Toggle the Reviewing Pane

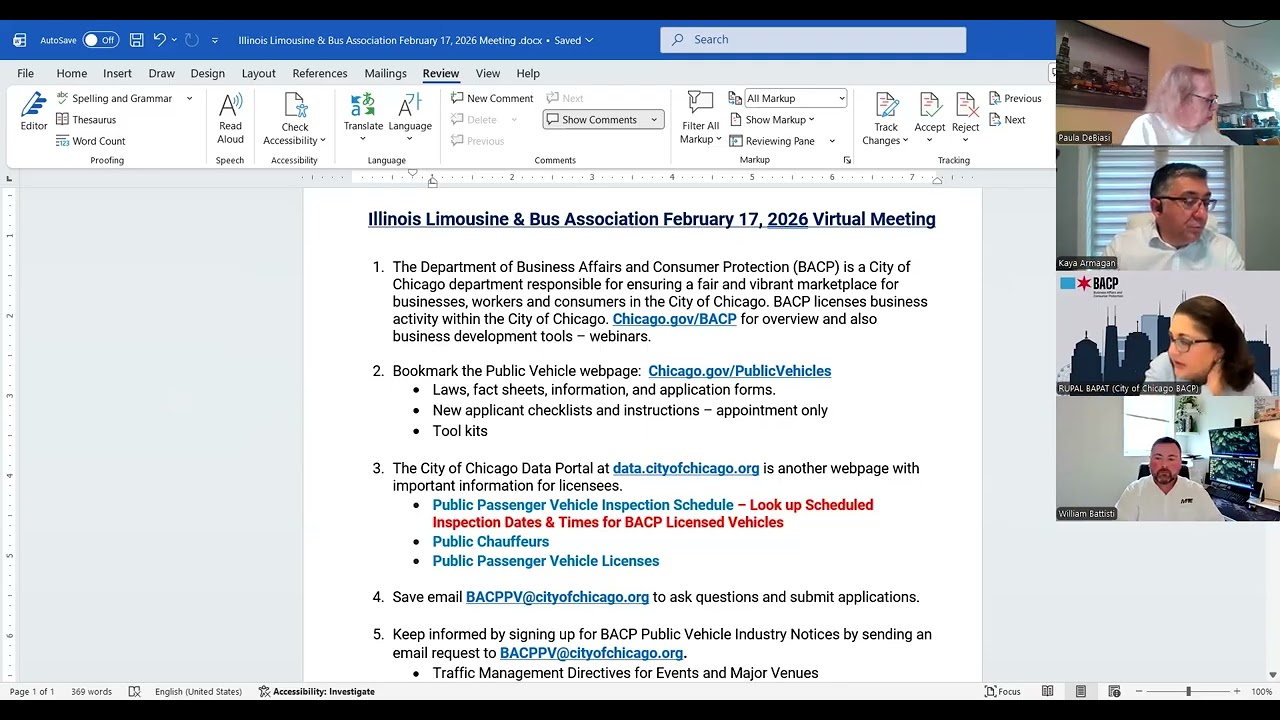point(772,141)
